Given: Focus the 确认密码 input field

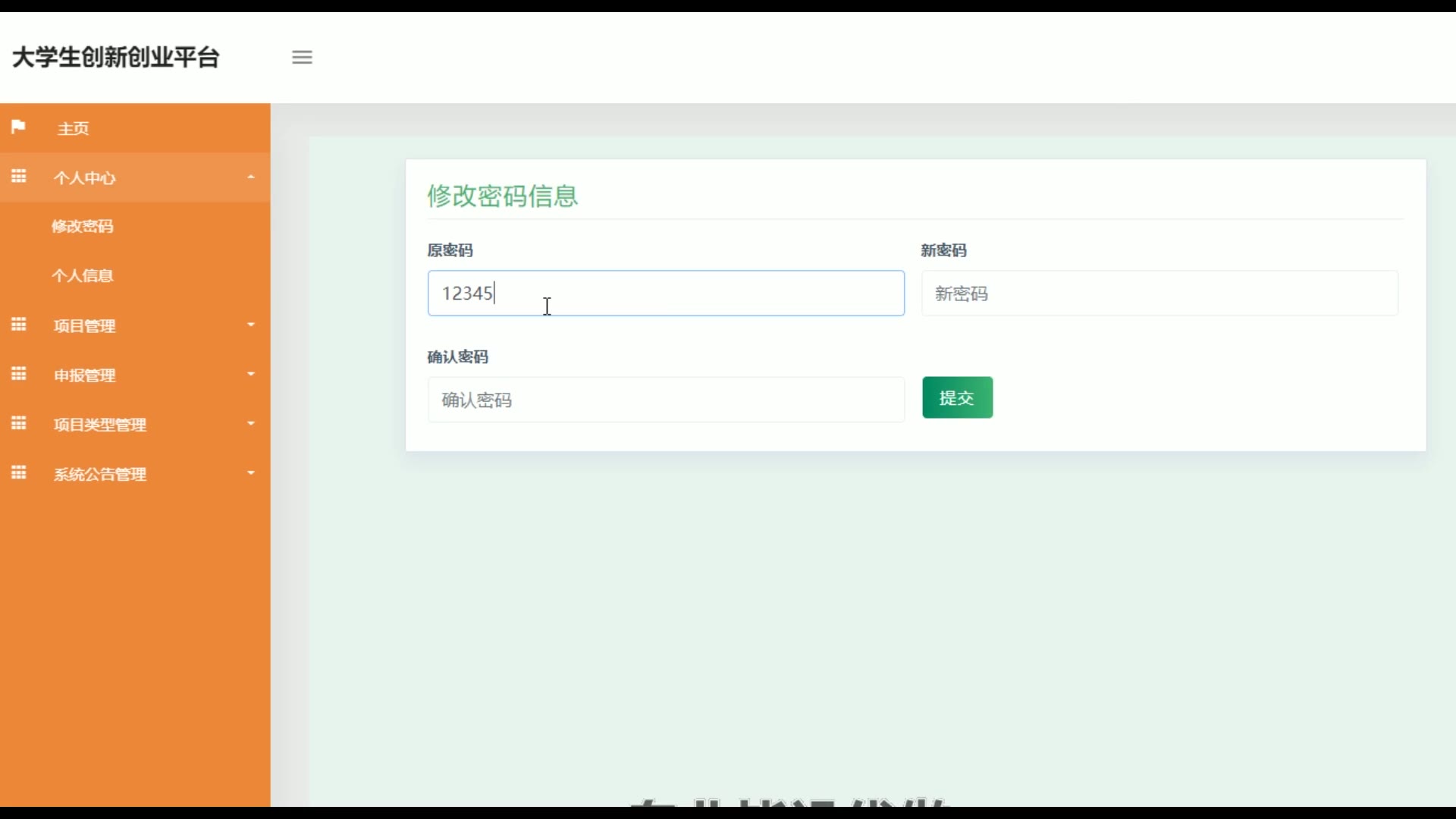Looking at the screenshot, I should click(x=666, y=400).
